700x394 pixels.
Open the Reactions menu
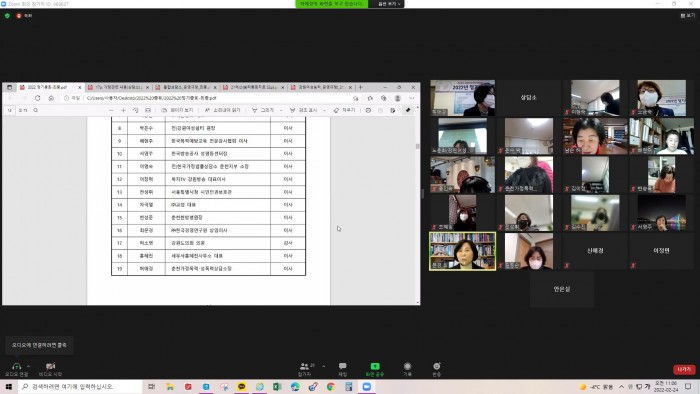437,369
